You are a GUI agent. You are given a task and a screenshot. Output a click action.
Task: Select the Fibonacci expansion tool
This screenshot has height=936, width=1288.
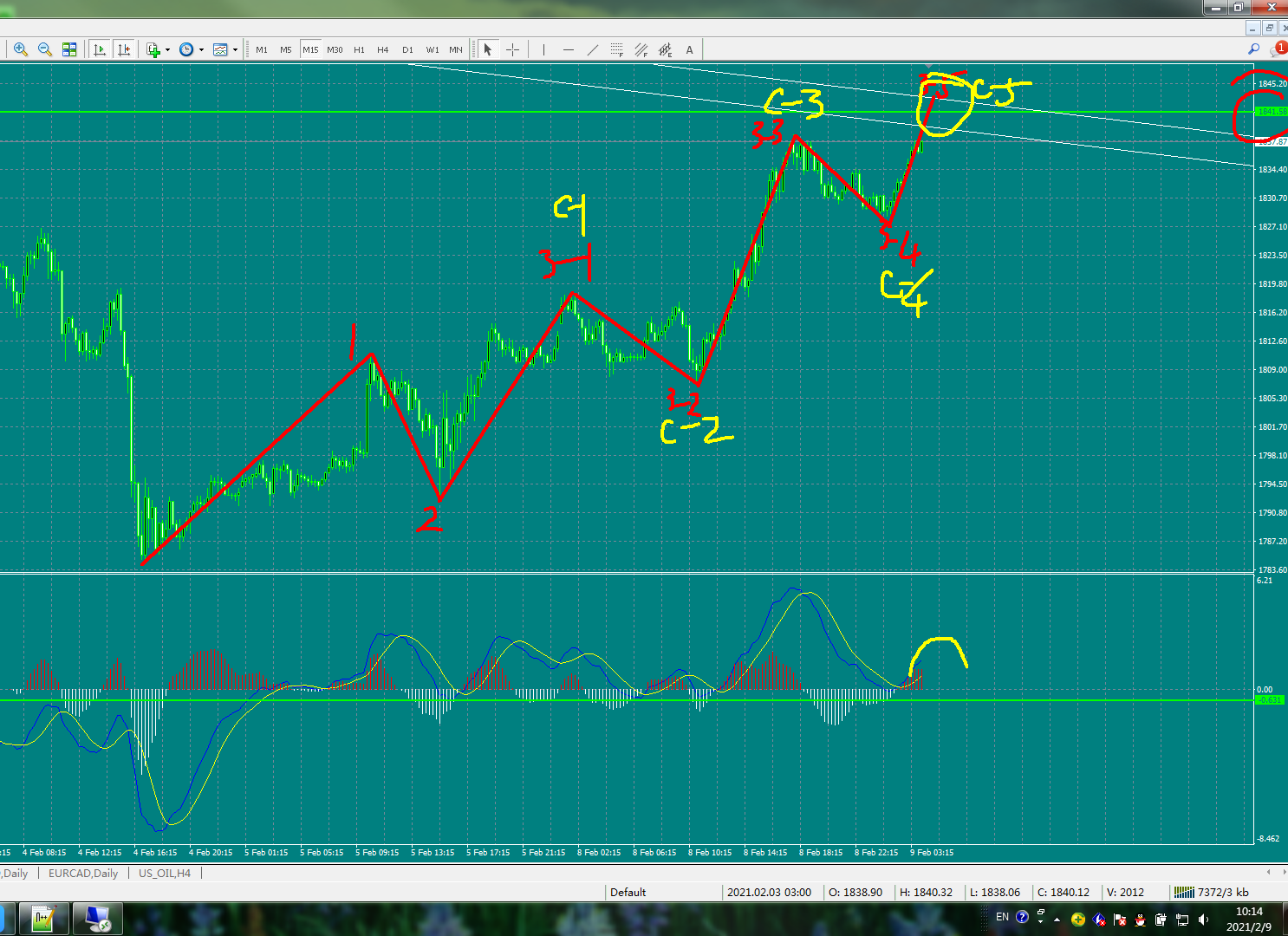(666, 50)
